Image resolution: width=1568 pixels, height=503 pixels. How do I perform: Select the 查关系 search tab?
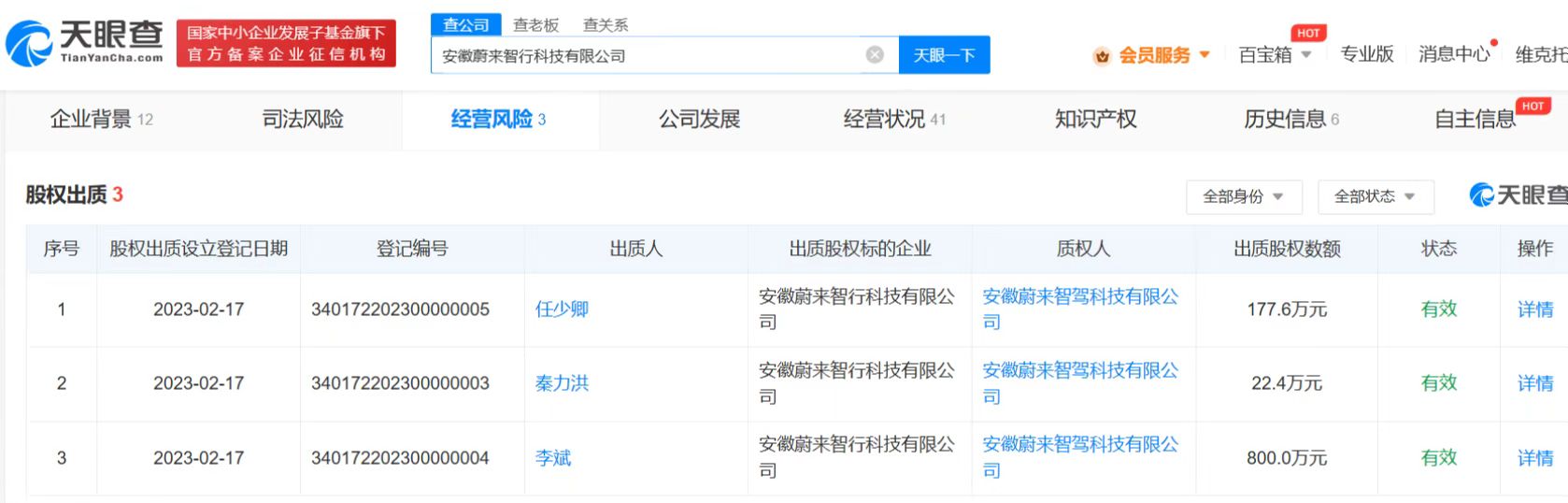pos(606,25)
